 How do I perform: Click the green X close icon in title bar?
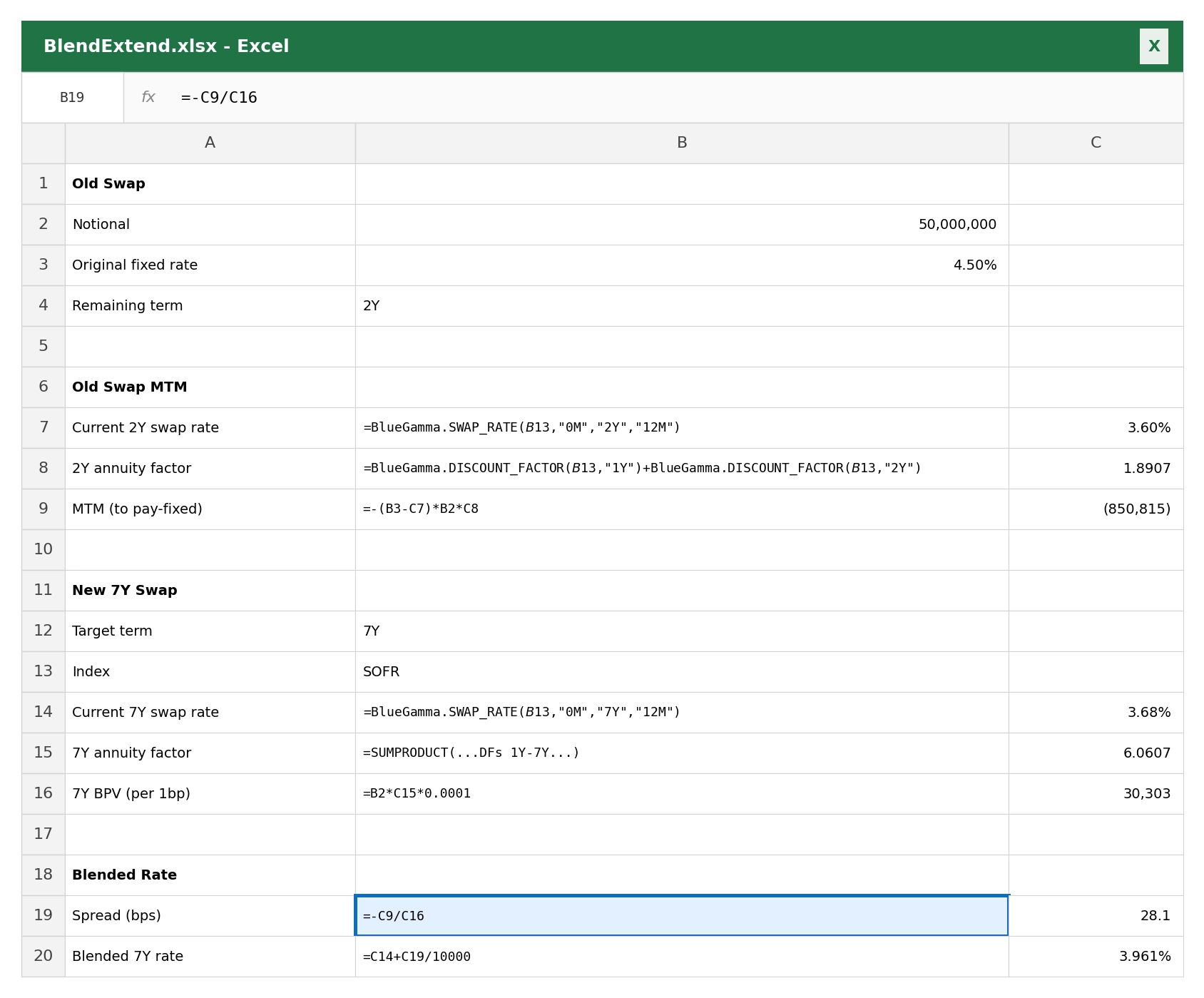[1153, 46]
